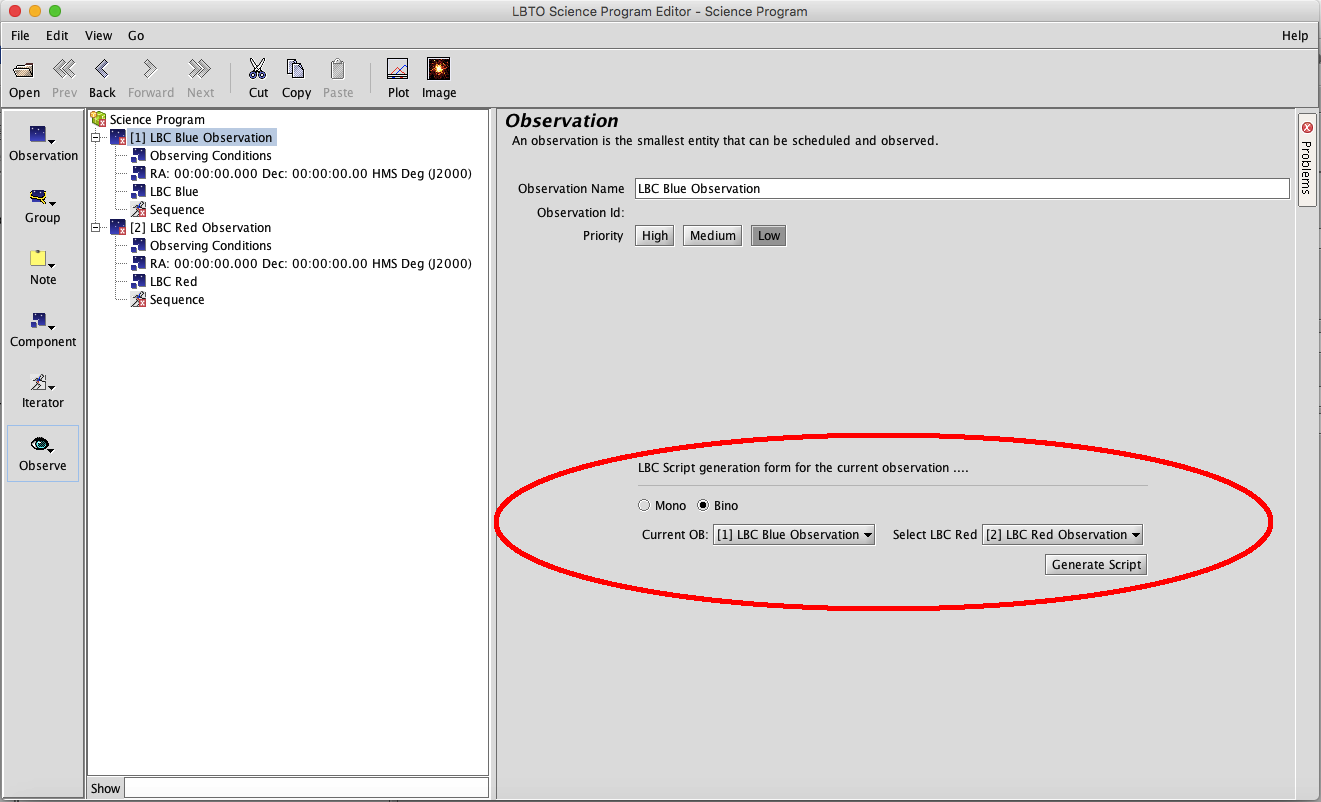The width and height of the screenshot is (1321, 802).
Task: Select the 'Science Program' root label
Action: pos(157,119)
